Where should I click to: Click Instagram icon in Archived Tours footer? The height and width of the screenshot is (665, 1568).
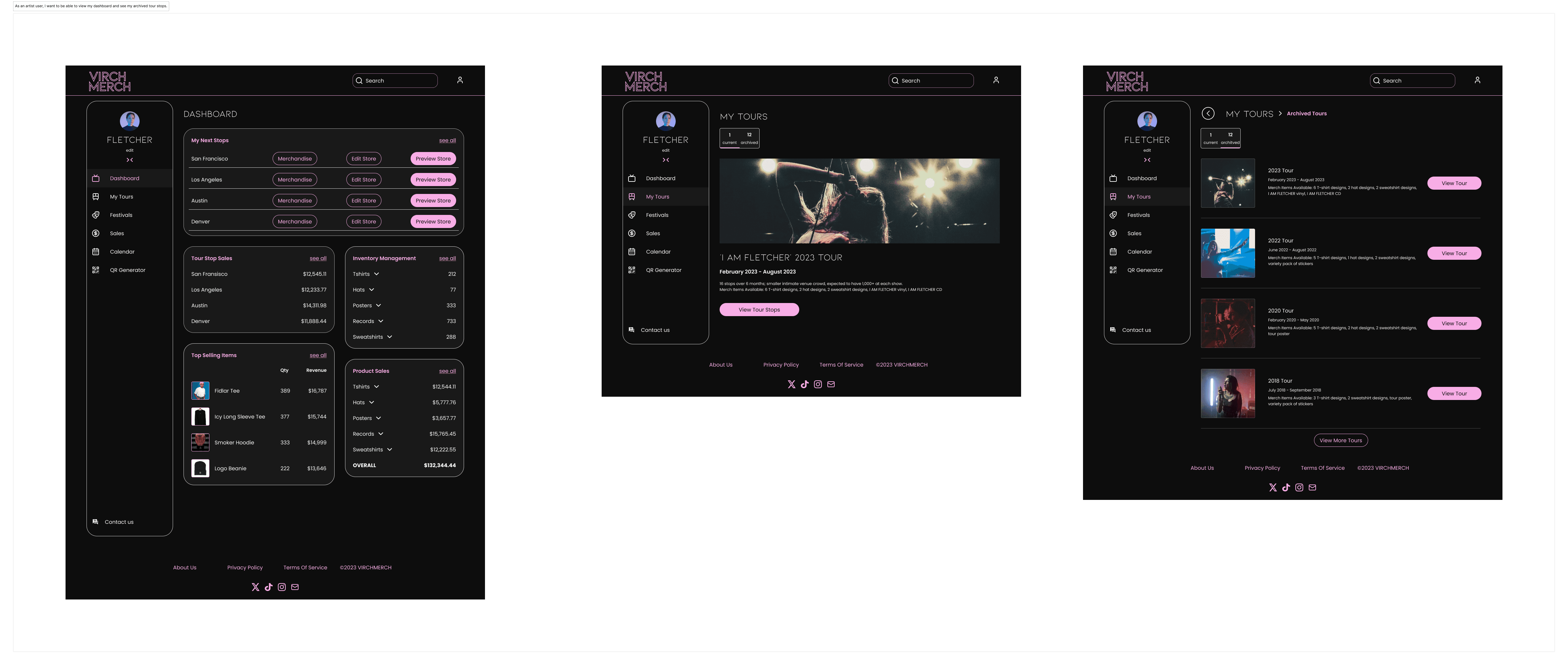1299,487
